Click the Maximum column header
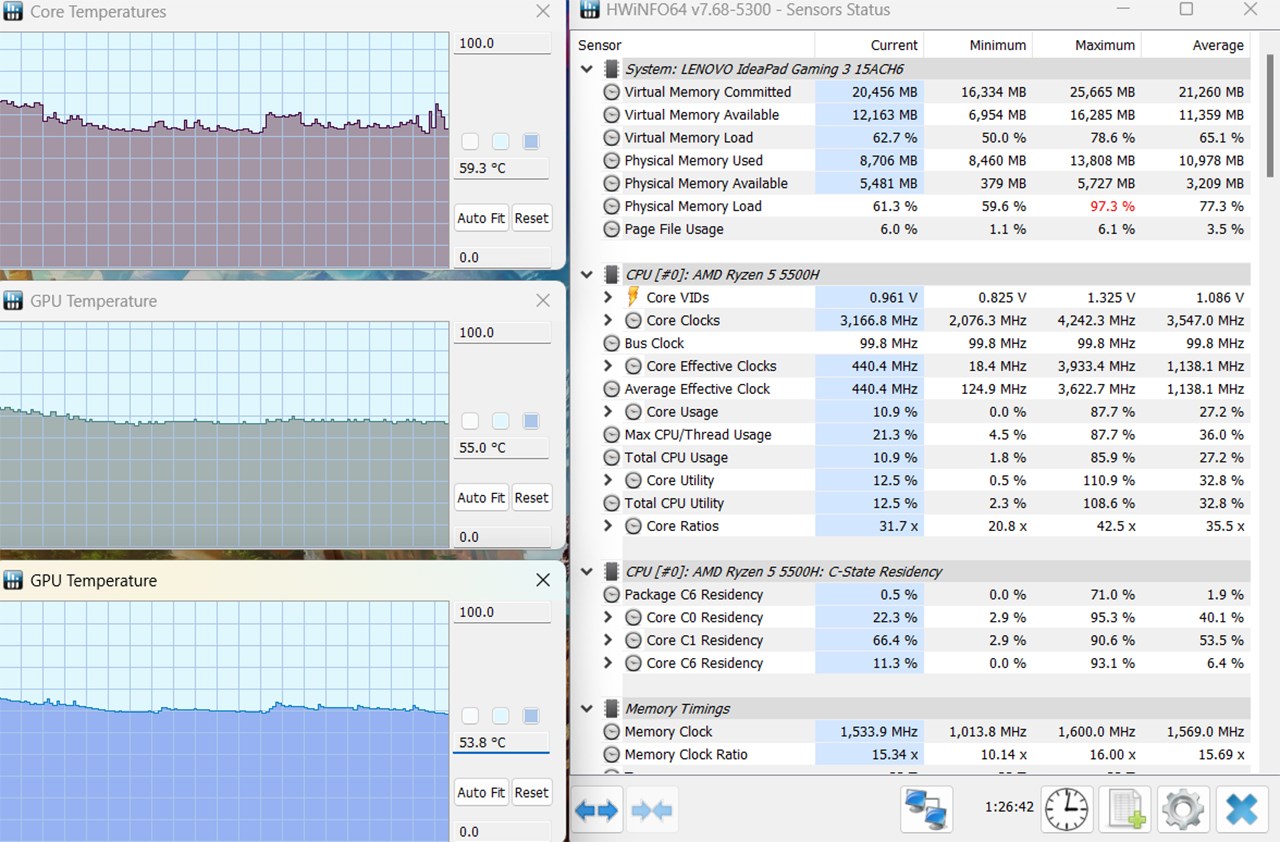The width and height of the screenshot is (1280, 842). tap(1104, 45)
